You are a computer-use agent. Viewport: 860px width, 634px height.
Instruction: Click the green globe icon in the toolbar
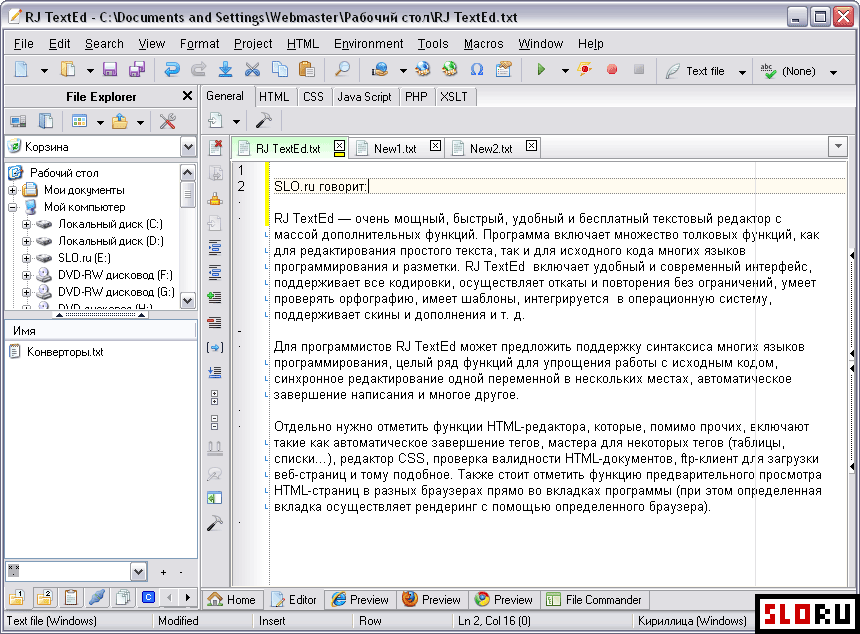tap(450, 70)
